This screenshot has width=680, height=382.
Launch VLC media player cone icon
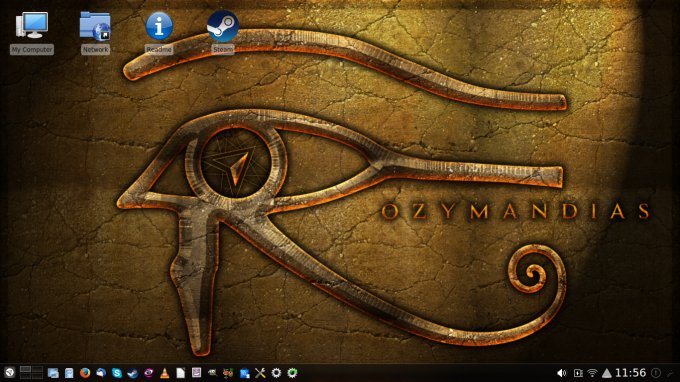pyautogui.click(x=165, y=373)
